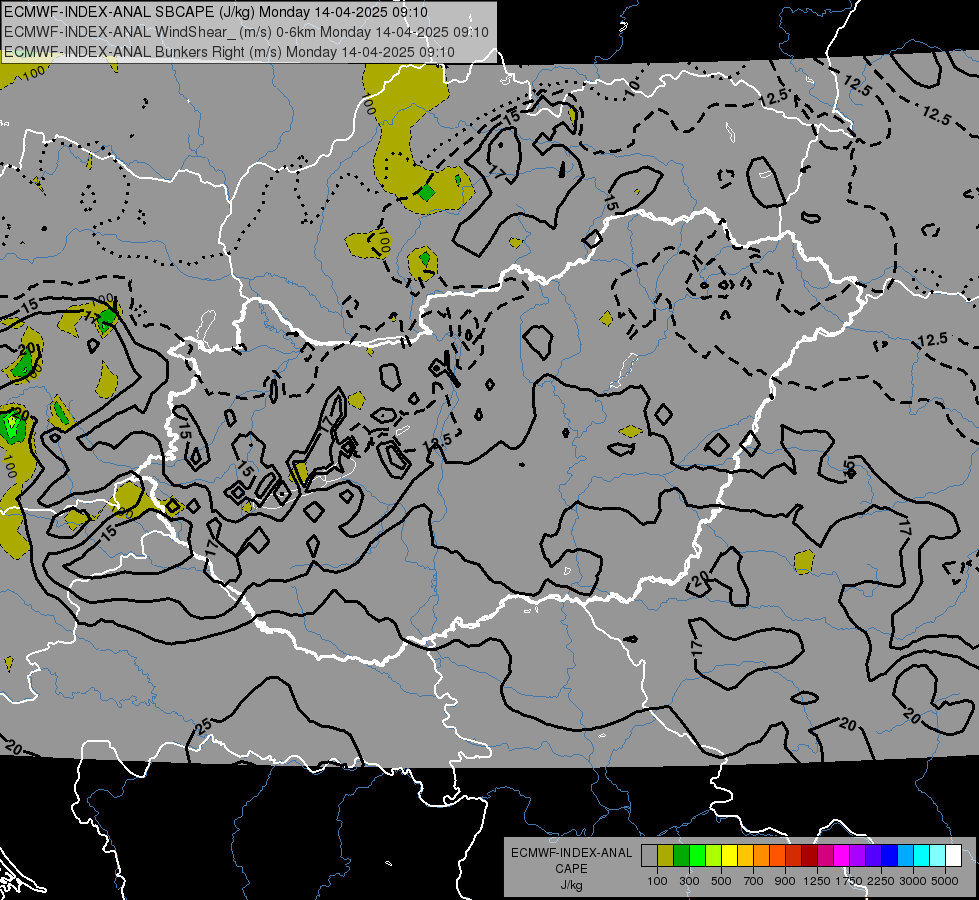This screenshot has width=979, height=900.
Task: Click the legend value 1250
Action: (817, 881)
